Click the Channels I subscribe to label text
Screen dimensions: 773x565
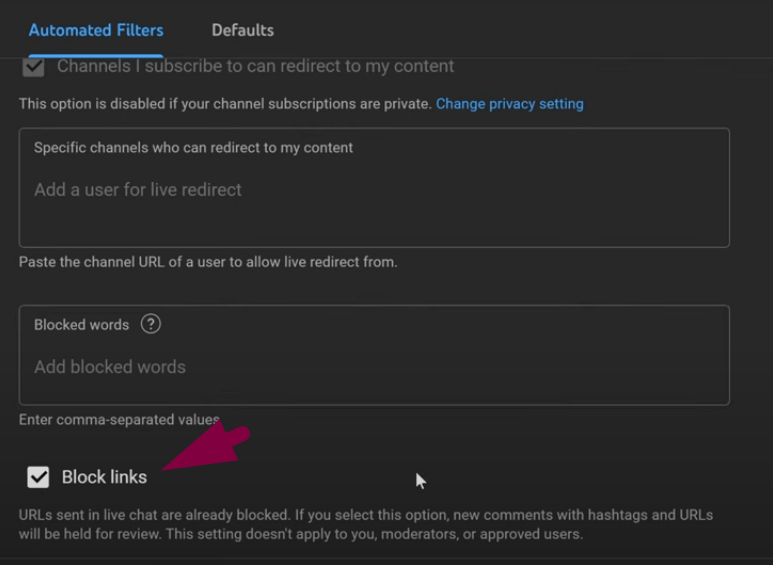[x=255, y=66]
